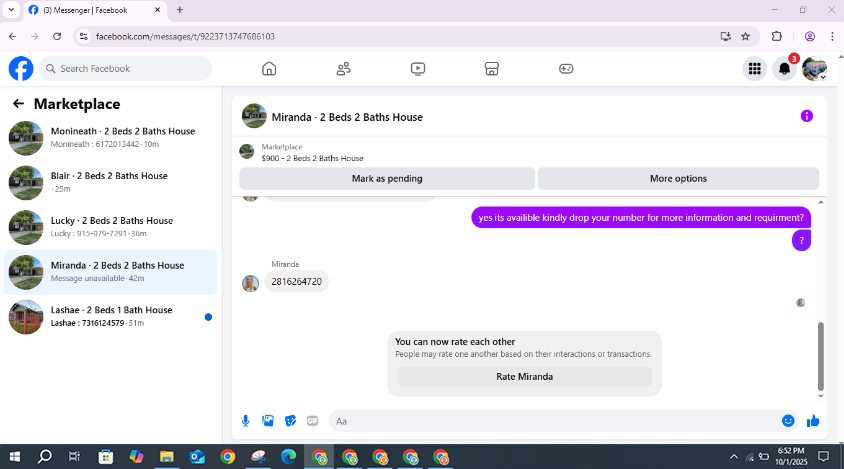
Task: Click the unread blue dot on Lashae
Action: [208, 317]
